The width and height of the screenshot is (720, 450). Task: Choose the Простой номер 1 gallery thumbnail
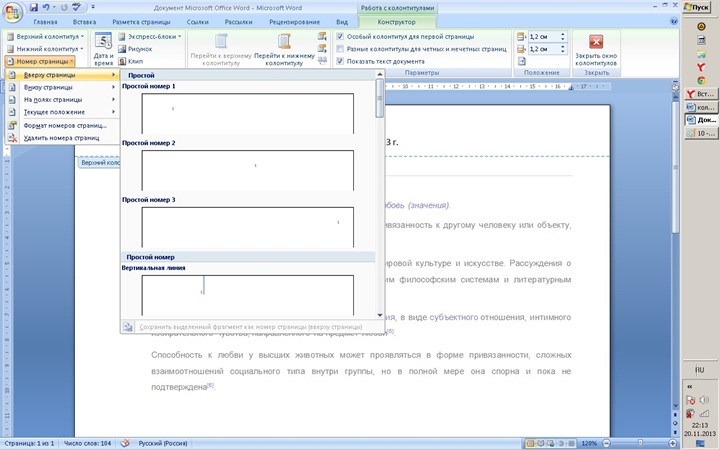(248, 113)
